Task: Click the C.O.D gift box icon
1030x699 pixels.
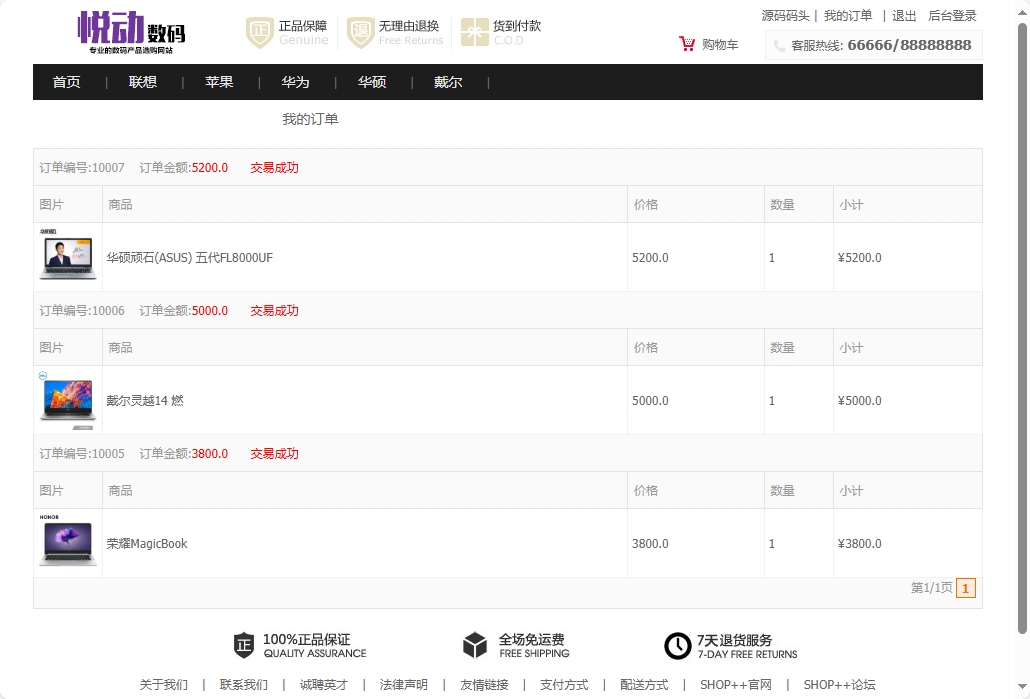Action: point(474,33)
